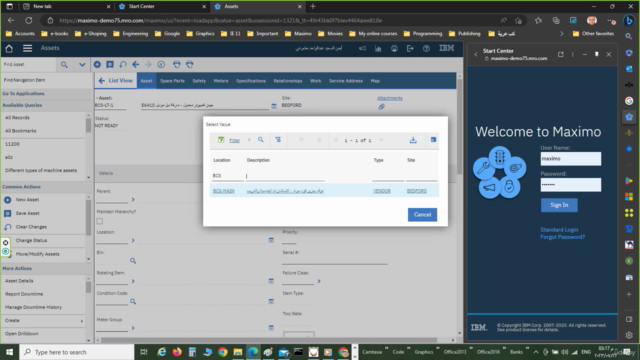
Task: Click the Filter link in Select Value dialog
Action: click(234, 140)
